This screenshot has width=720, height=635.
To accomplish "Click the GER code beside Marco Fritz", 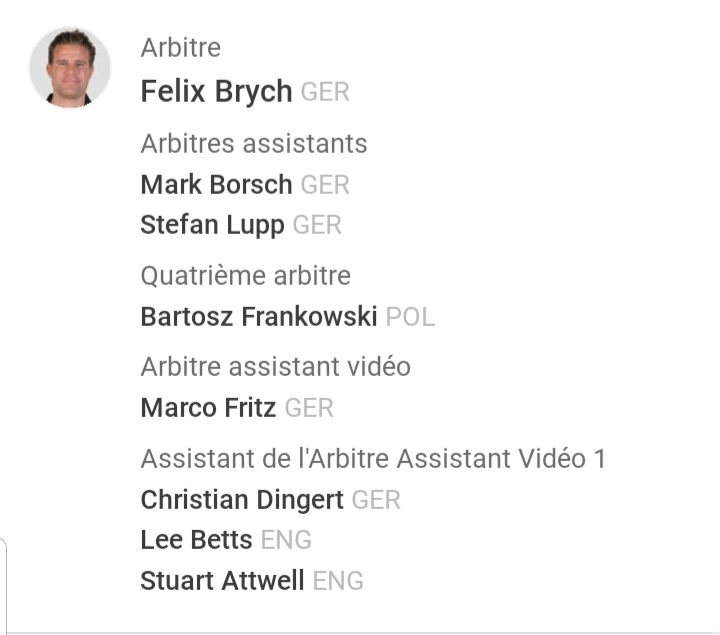I will (309, 408).
